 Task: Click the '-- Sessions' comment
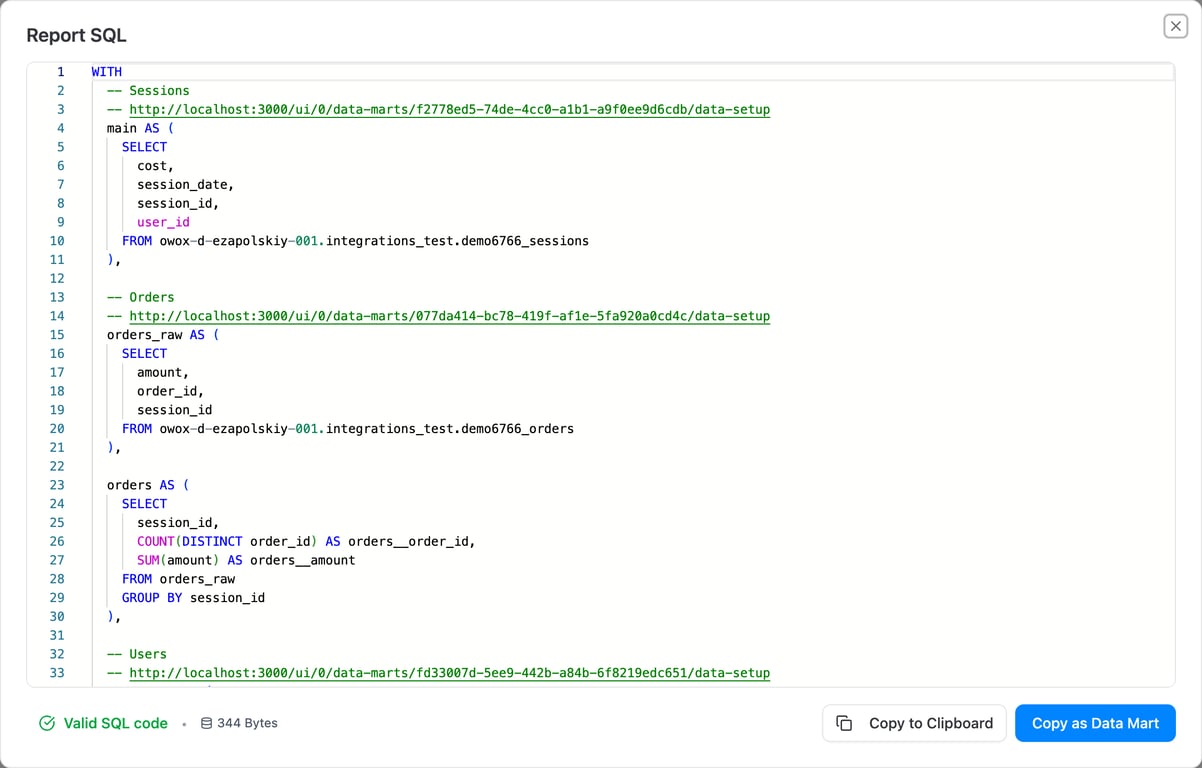point(148,91)
